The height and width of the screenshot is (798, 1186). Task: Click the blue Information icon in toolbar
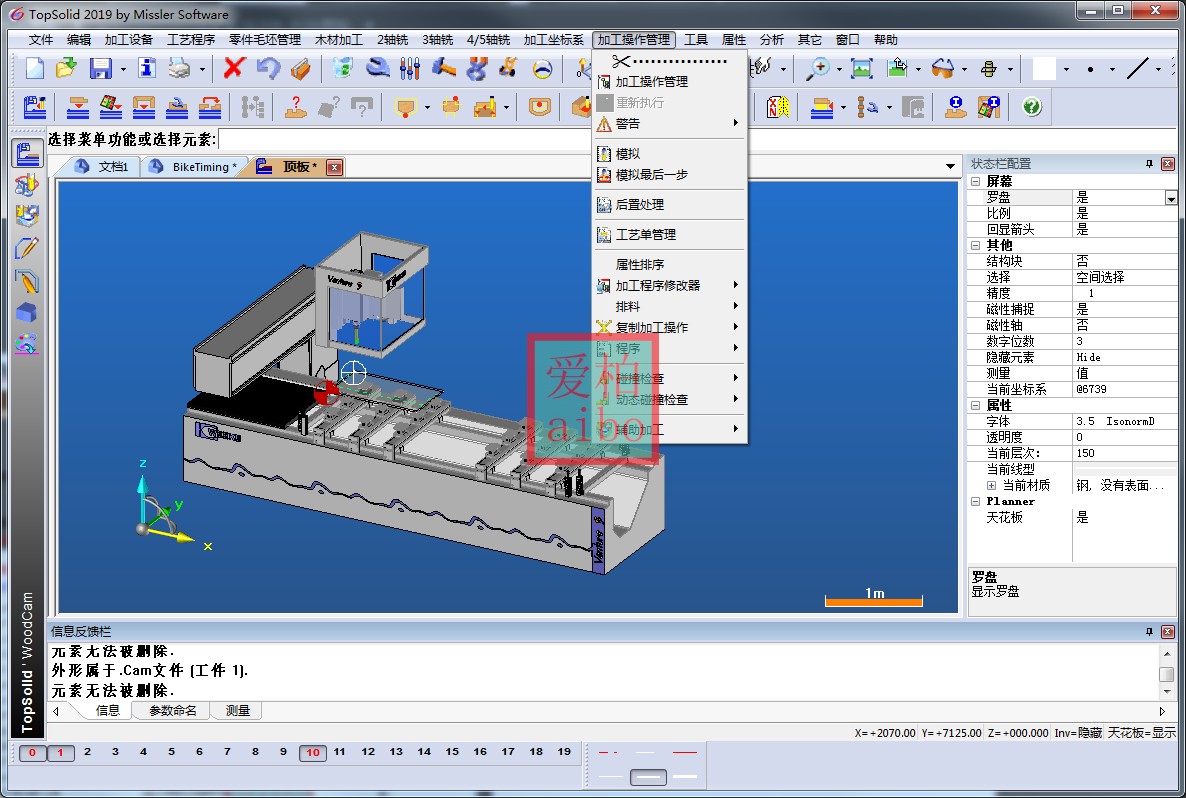(148, 68)
